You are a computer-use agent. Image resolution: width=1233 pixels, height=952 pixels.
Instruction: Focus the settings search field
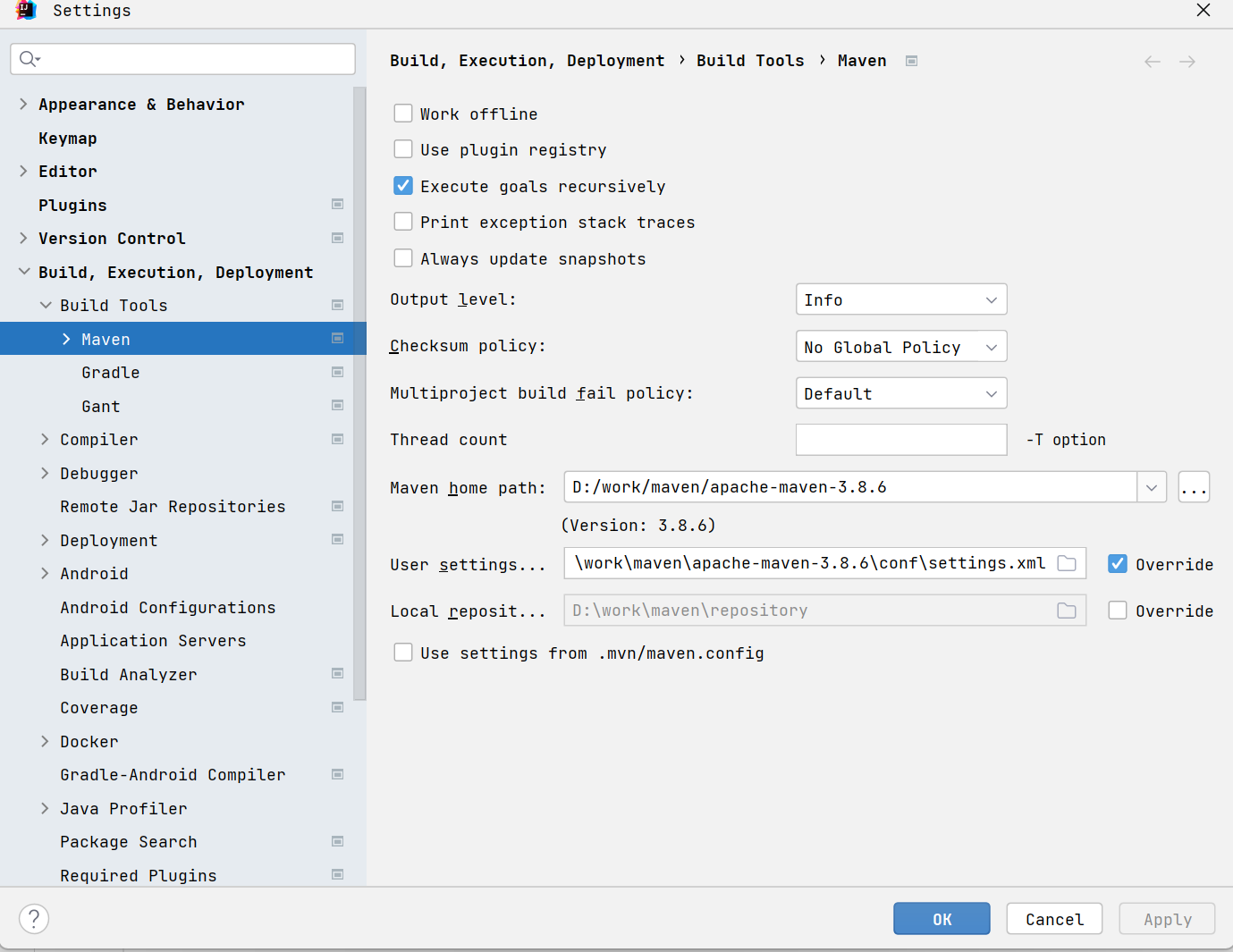click(x=182, y=59)
